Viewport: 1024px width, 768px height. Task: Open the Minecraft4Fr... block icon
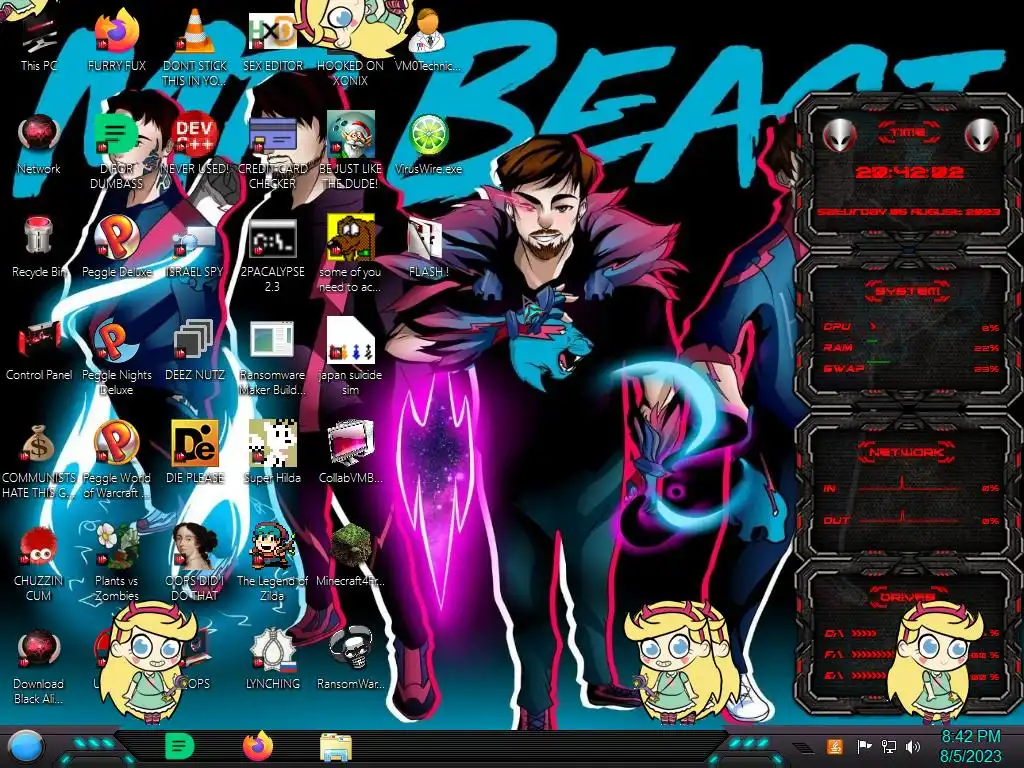click(x=350, y=555)
